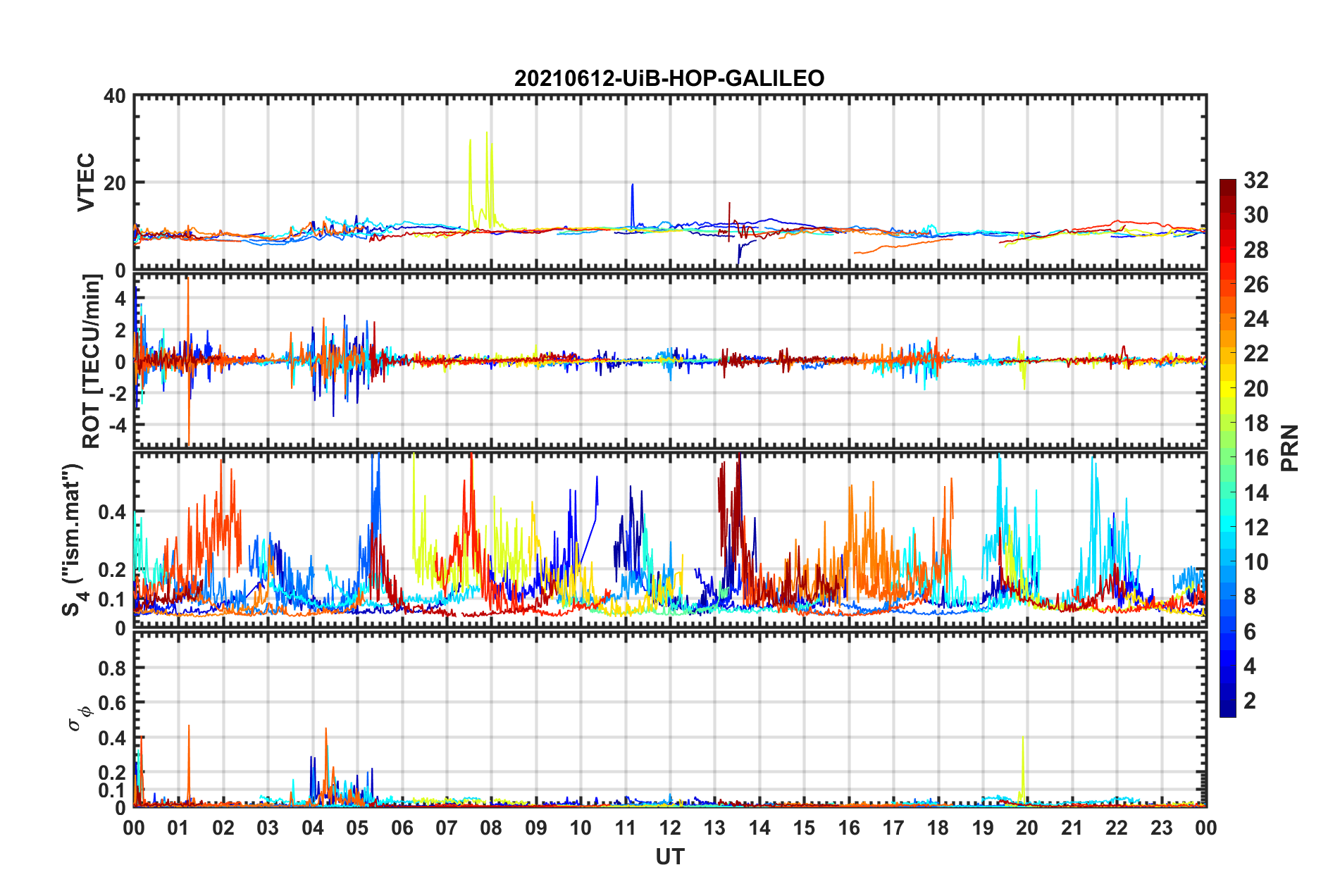Select the 06 tick on the UT axis
The width and height of the screenshot is (1340, 896).
(402, 828)
